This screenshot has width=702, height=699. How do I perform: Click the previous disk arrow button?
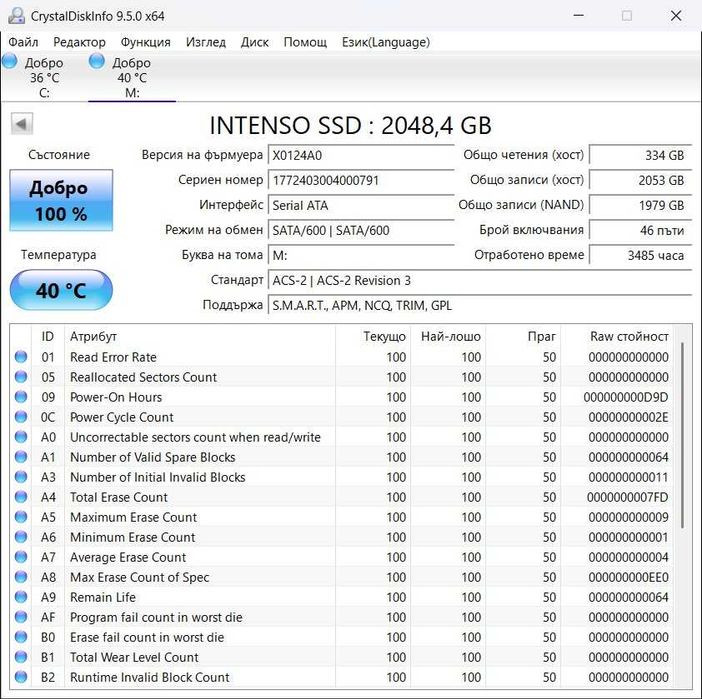21,124
